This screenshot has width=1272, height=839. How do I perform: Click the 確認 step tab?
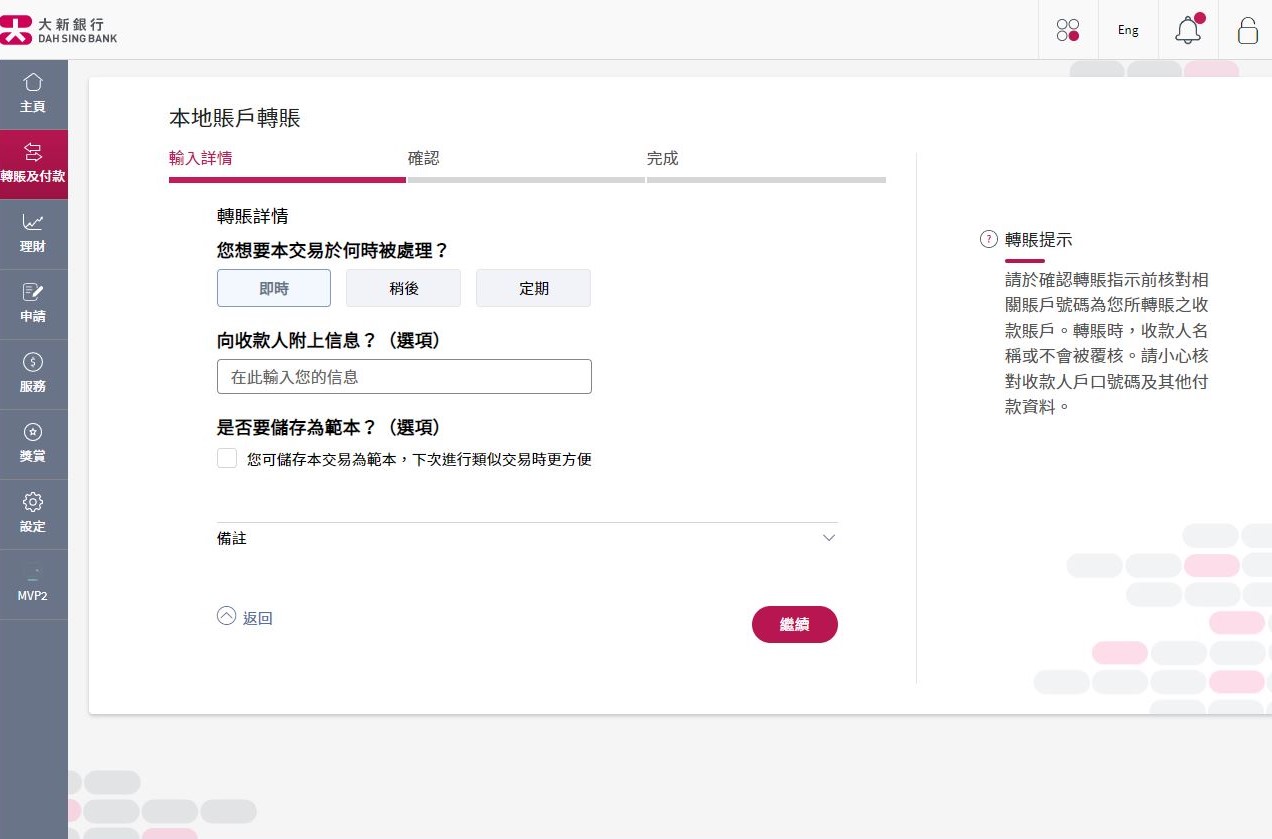[423, 158]
